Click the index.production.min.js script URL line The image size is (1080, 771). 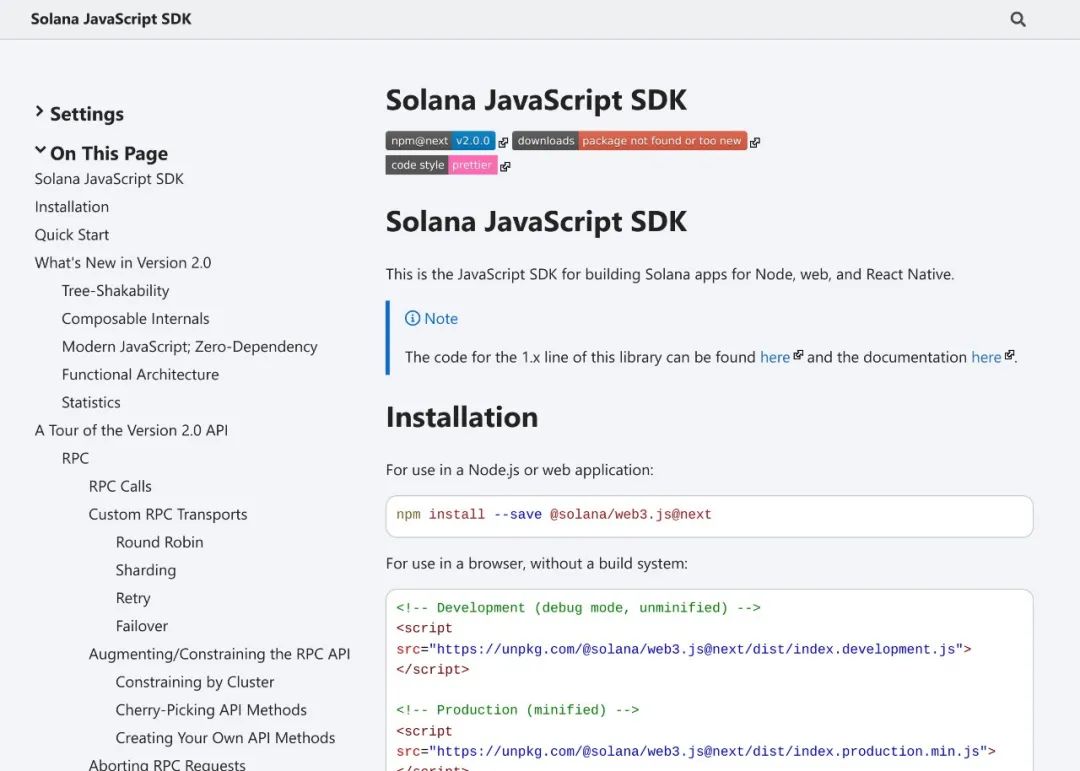696,751
